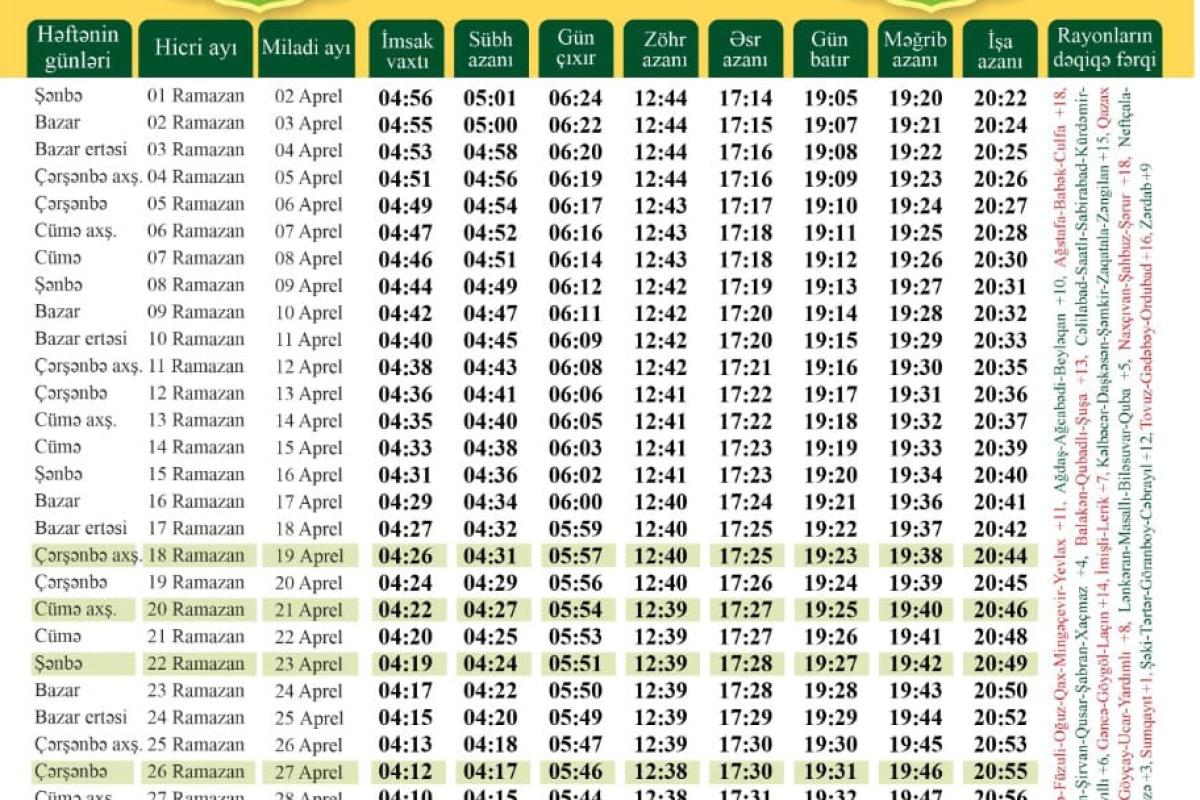
Task: Click the Məğrib azanı column header
Action: 916,50
